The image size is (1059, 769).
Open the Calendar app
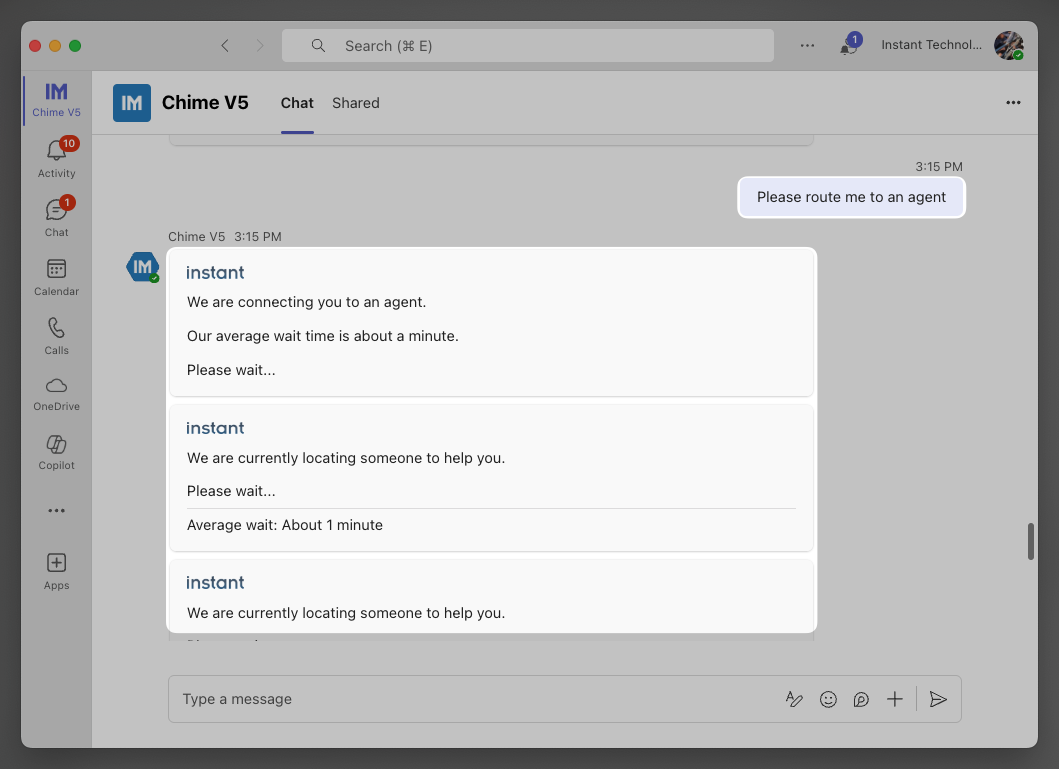pos(56,276)
